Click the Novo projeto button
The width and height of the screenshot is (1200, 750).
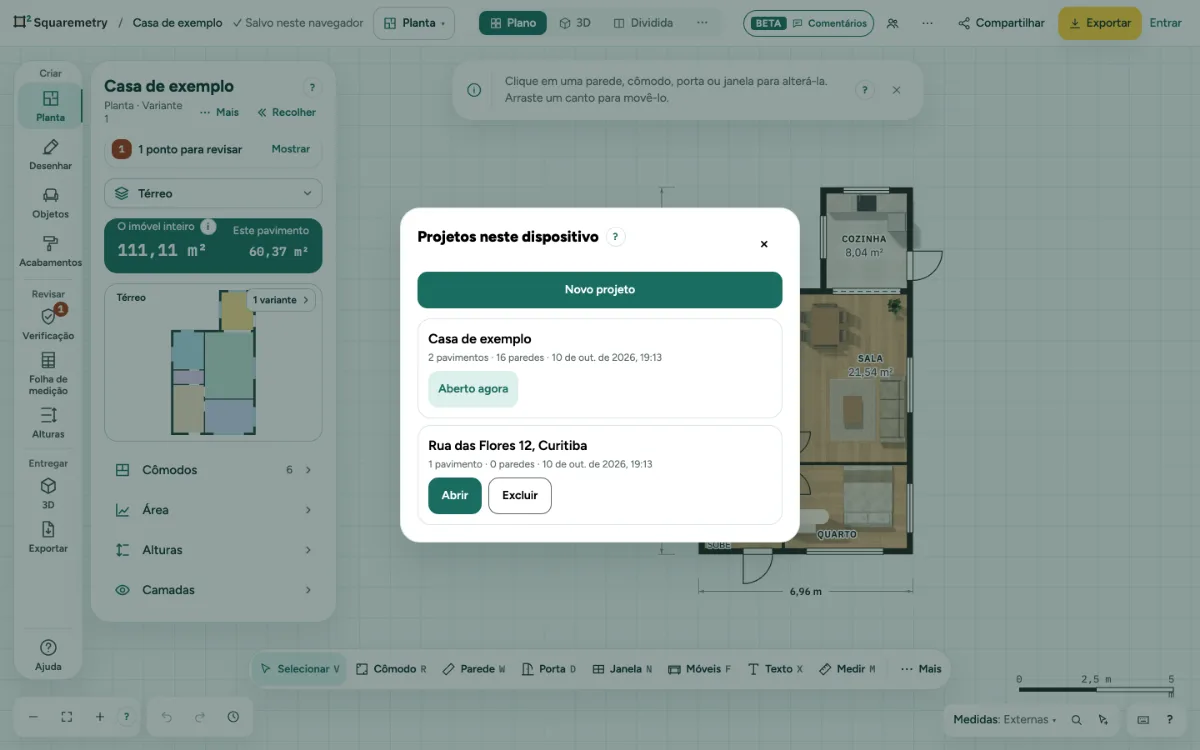[x=600, y=290]
